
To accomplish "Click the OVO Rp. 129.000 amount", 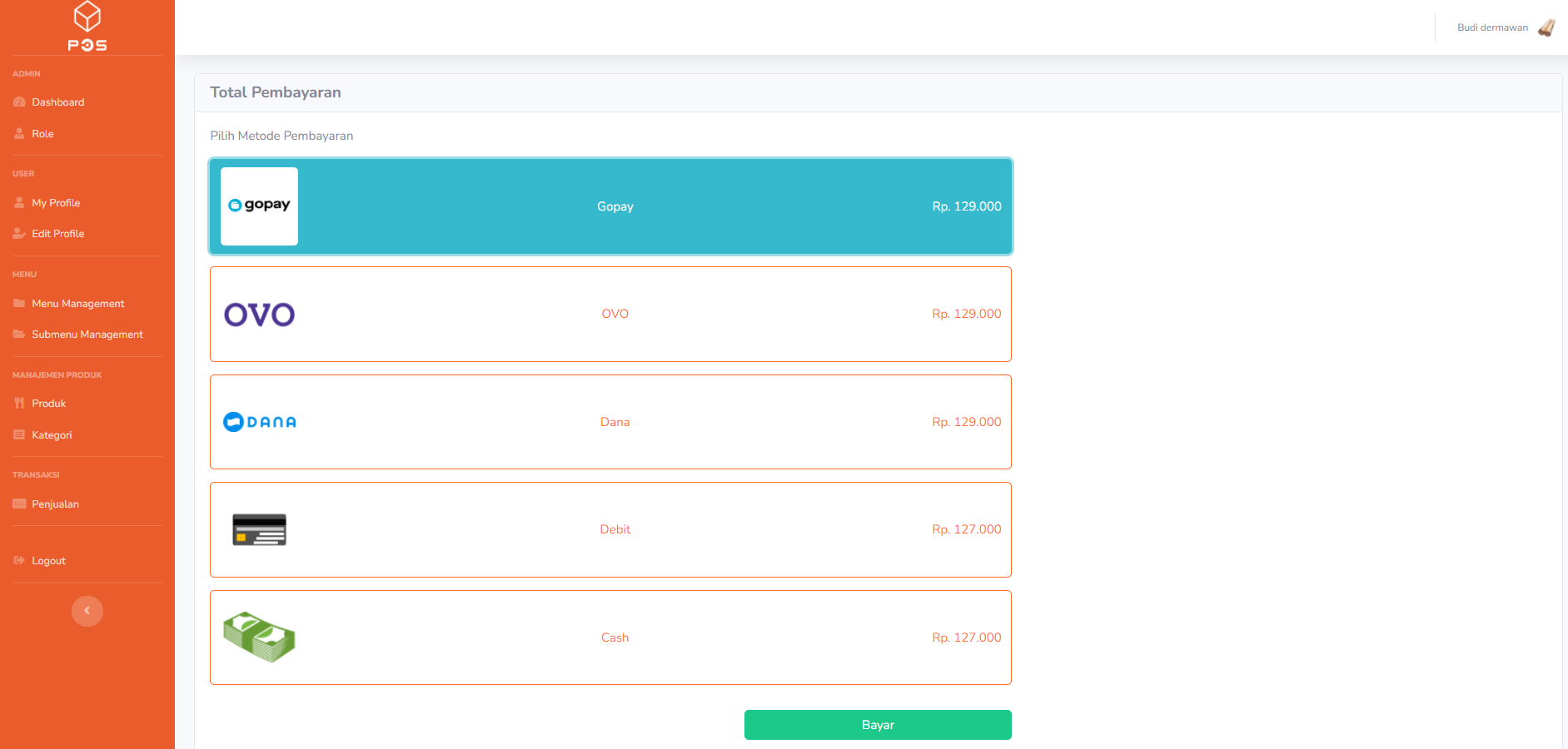I will click(x=967, y=314).
